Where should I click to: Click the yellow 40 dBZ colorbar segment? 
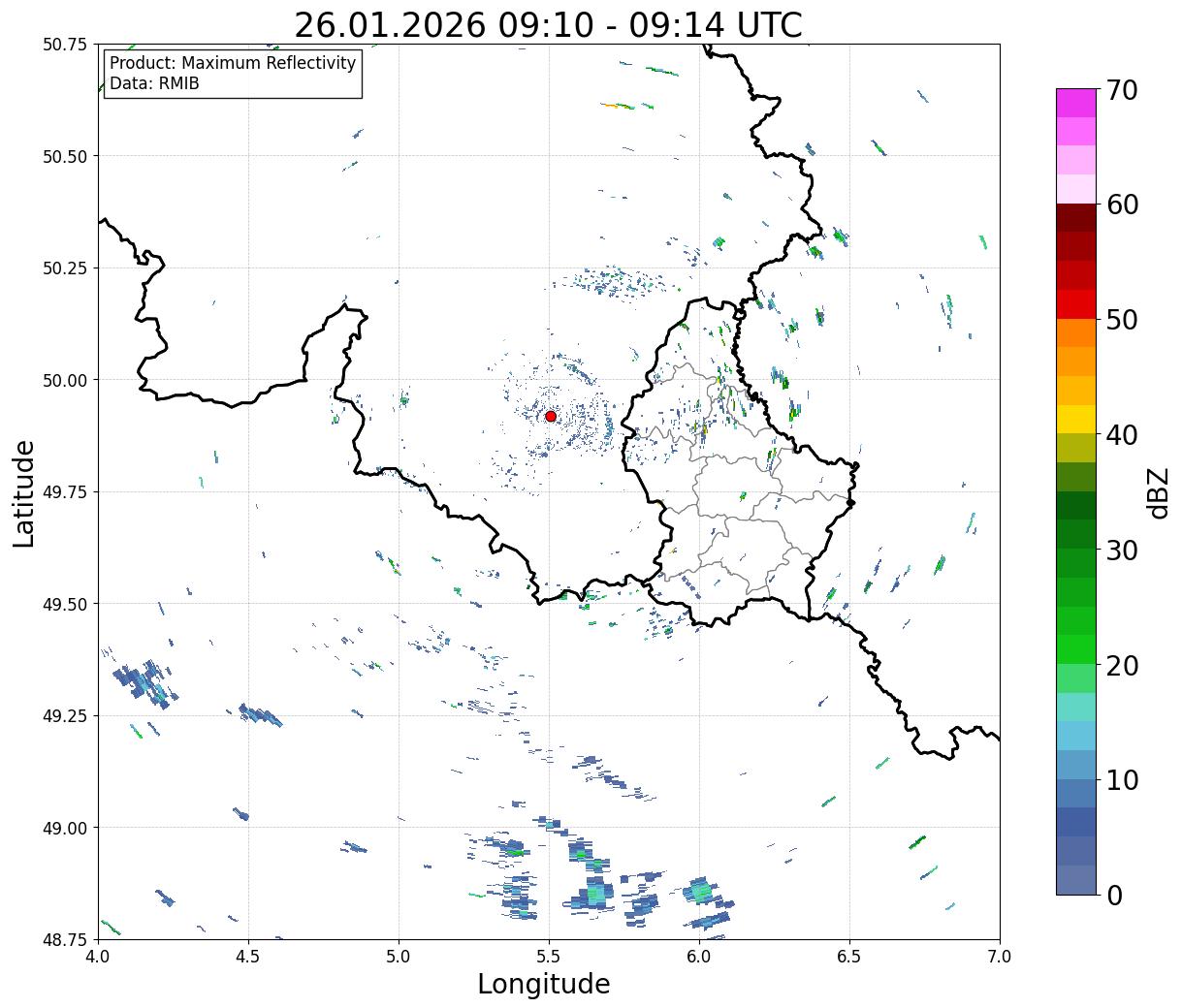pos(1076,420)
